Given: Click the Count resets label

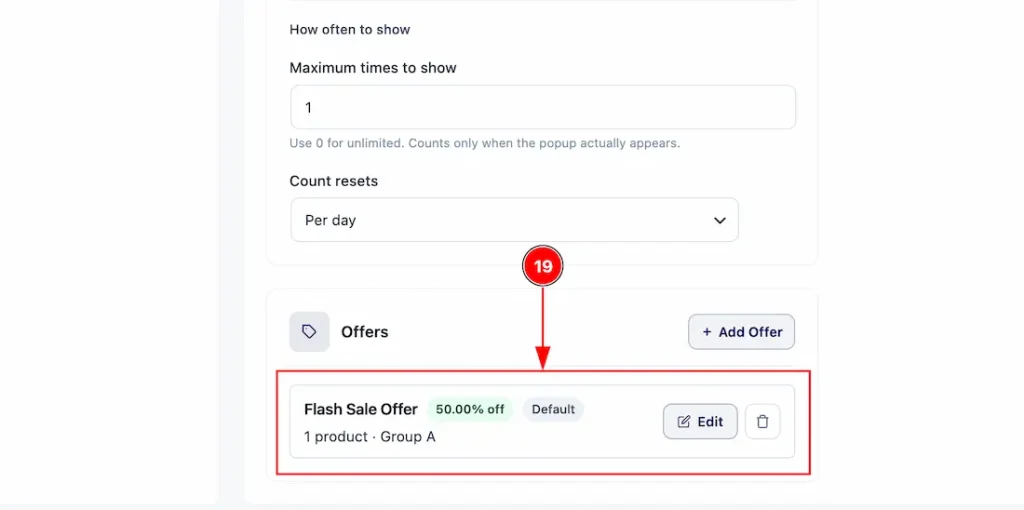Looking at the screenshot, I should (x=334, y=181).
